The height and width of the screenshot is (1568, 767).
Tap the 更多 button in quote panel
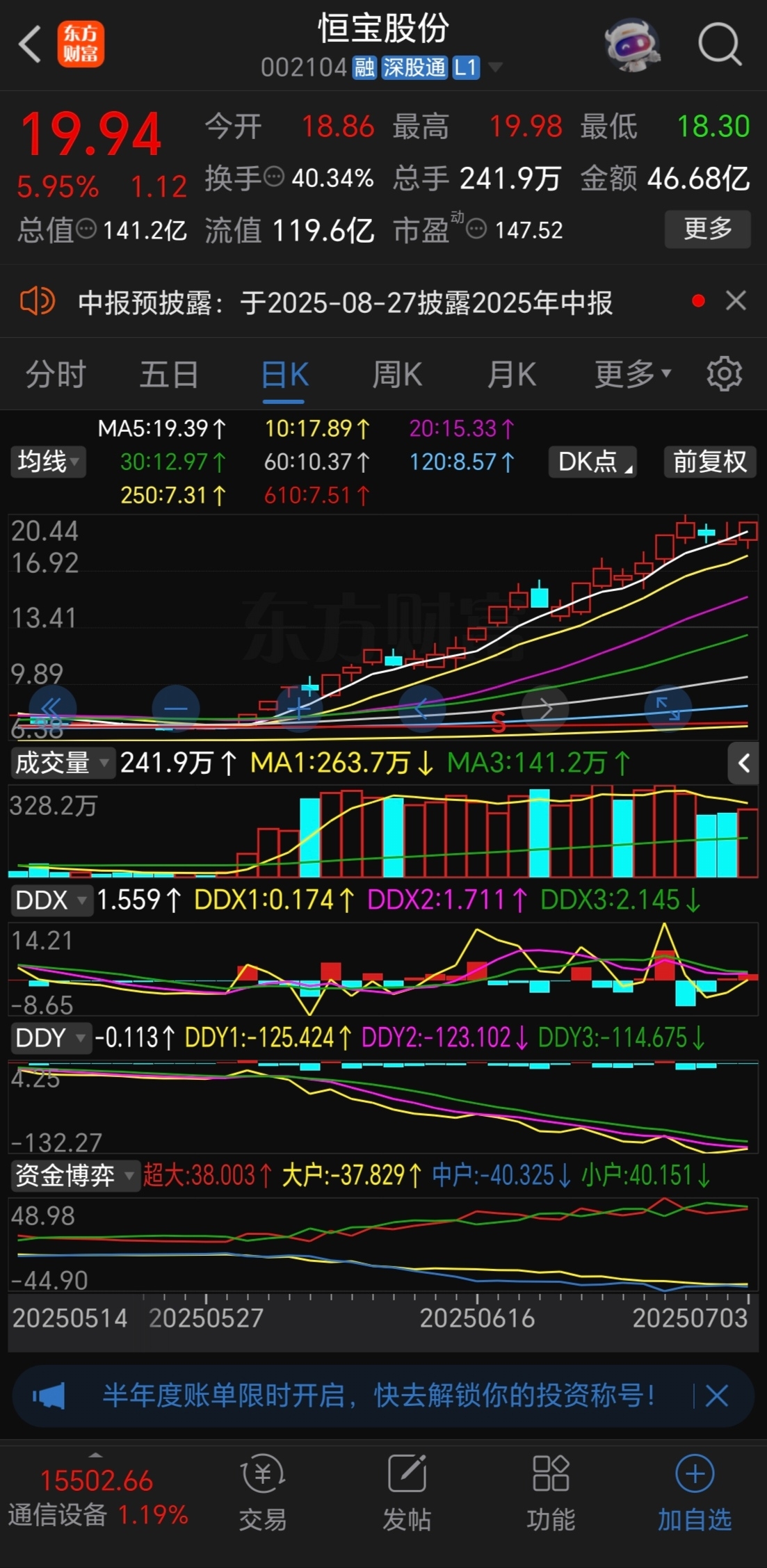[x=708, y=228]
